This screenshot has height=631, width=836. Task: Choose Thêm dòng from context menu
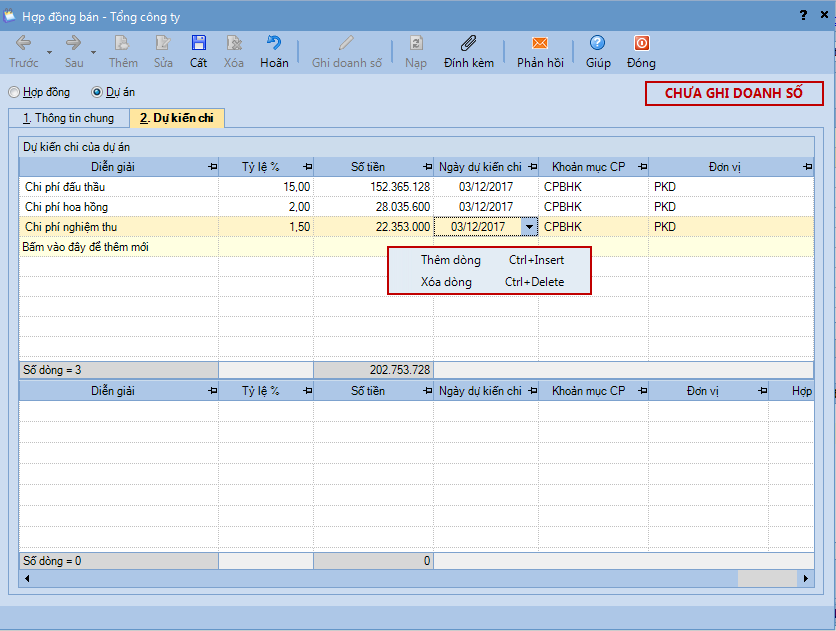450,260
